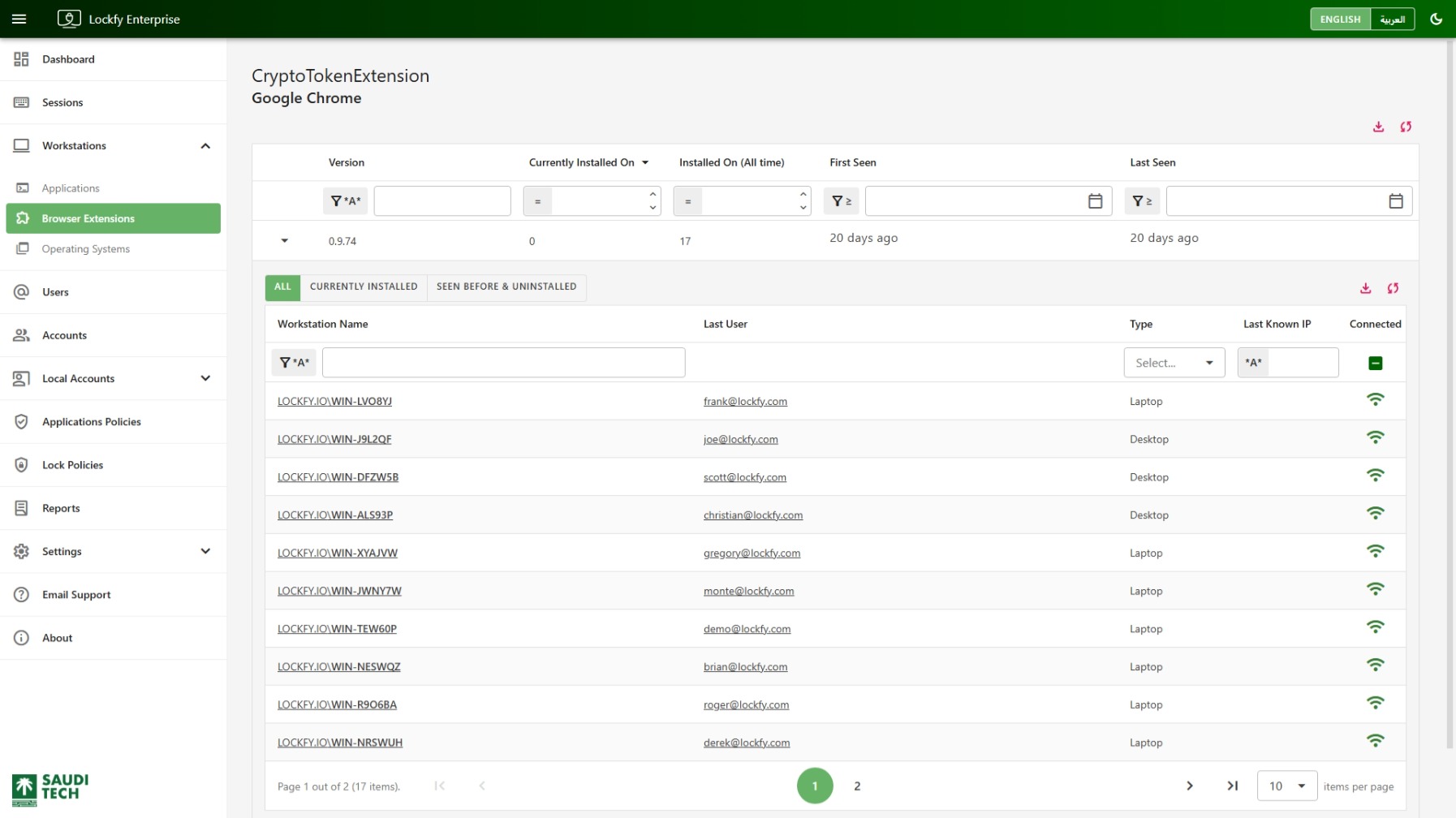This screenshot has height=818, width=1456.
Task: Open user gregory@lockfy.com
Action: click(x=752, y=553)
